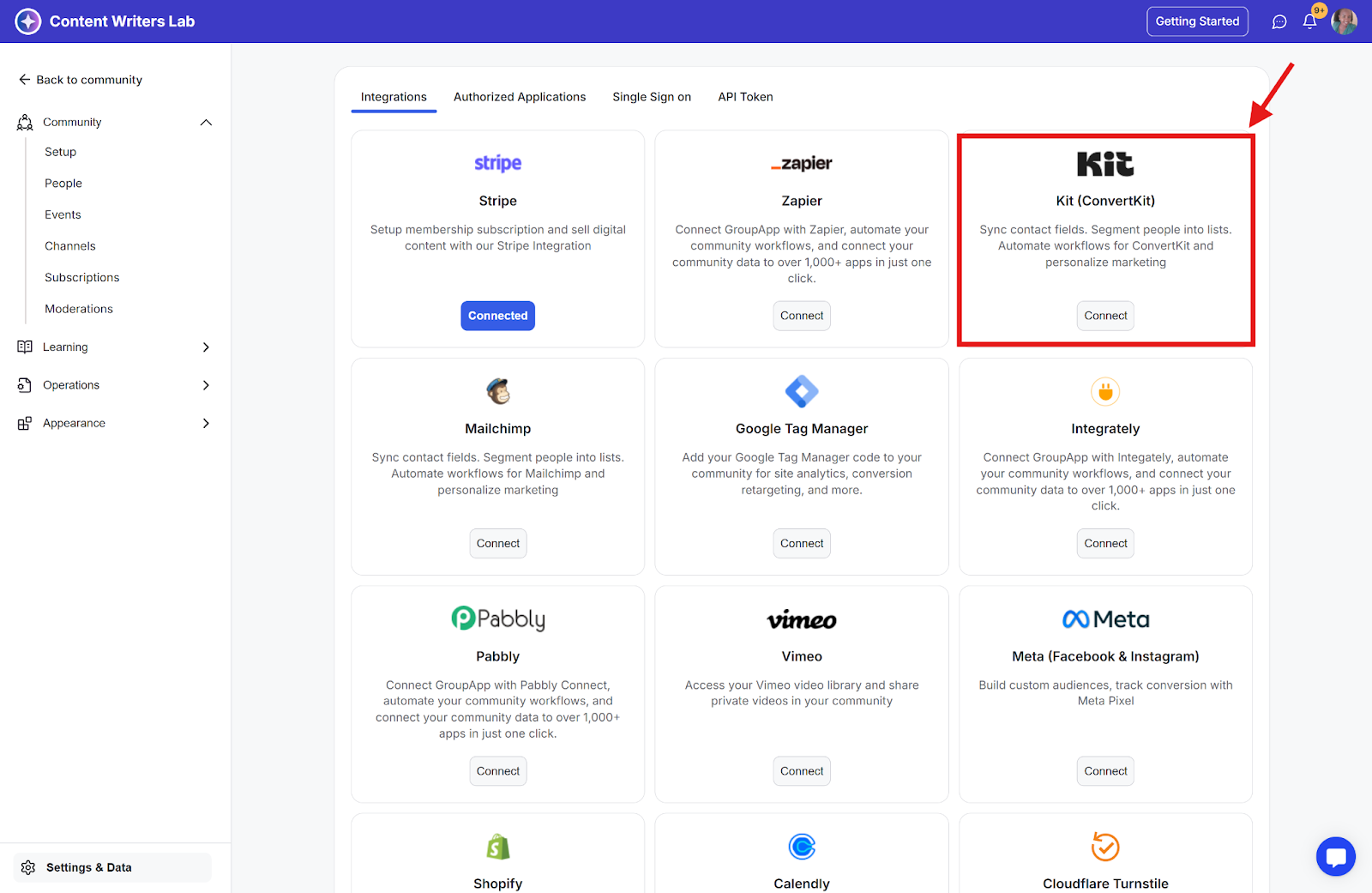Open People in the Community menu
The image size is (1372, 893).
tap(63, 184)
